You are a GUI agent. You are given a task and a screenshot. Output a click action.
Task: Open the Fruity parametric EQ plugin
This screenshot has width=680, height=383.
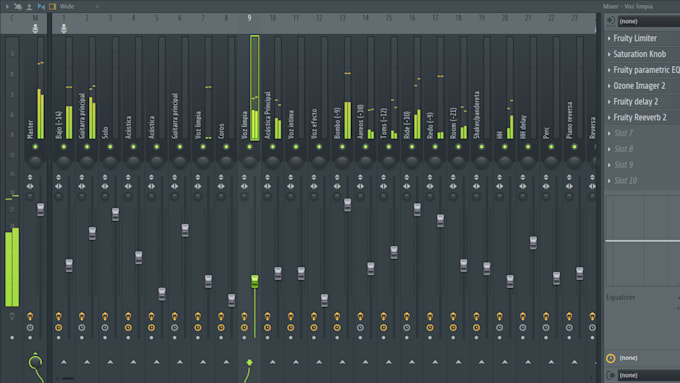coord(646,70)
